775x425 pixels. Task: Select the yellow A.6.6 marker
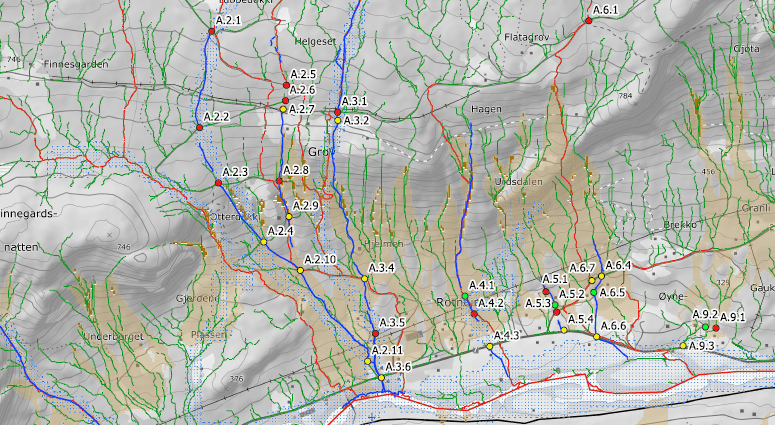[x=597, y=337]
